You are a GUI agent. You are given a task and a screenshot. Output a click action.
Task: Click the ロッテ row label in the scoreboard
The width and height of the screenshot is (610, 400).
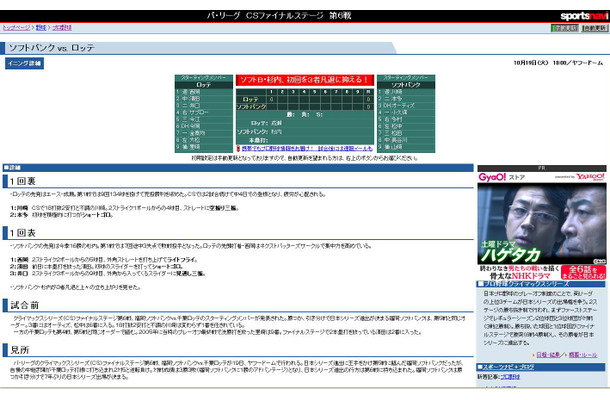click(251, 100)
